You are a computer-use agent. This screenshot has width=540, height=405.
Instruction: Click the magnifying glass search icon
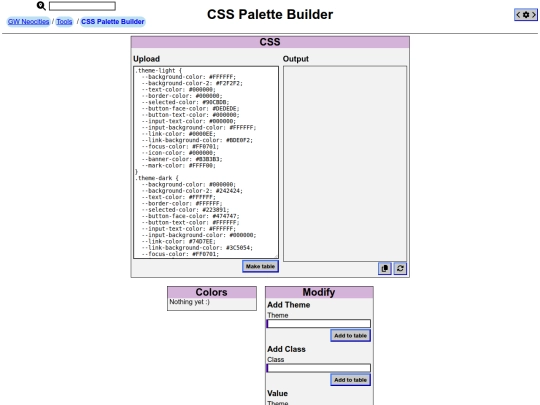point(41,6)
